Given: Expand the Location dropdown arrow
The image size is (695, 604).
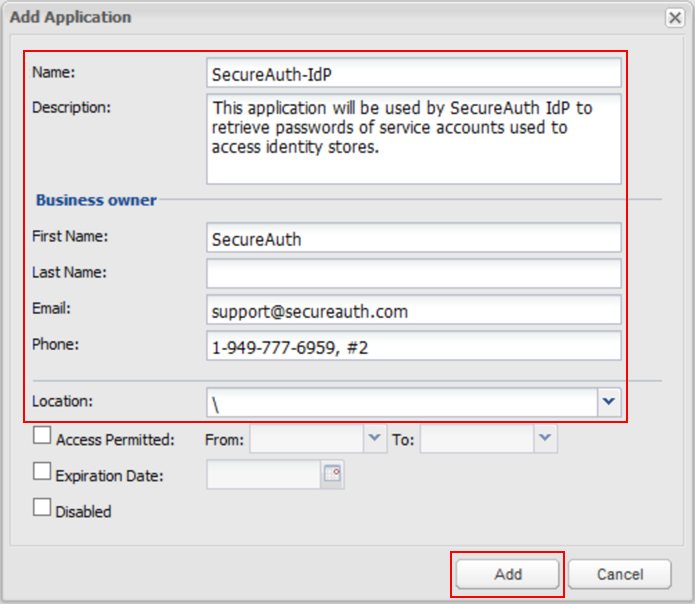Looking at the screenshot, I should point(609,402).
